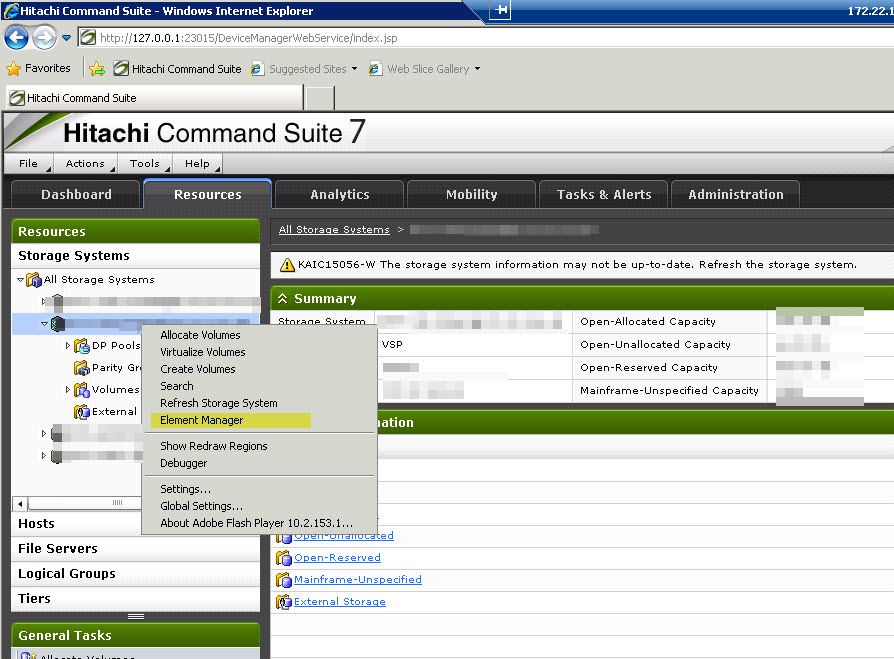
Task: Click the General Tasks panel header
Action: (x=135, y=635)
